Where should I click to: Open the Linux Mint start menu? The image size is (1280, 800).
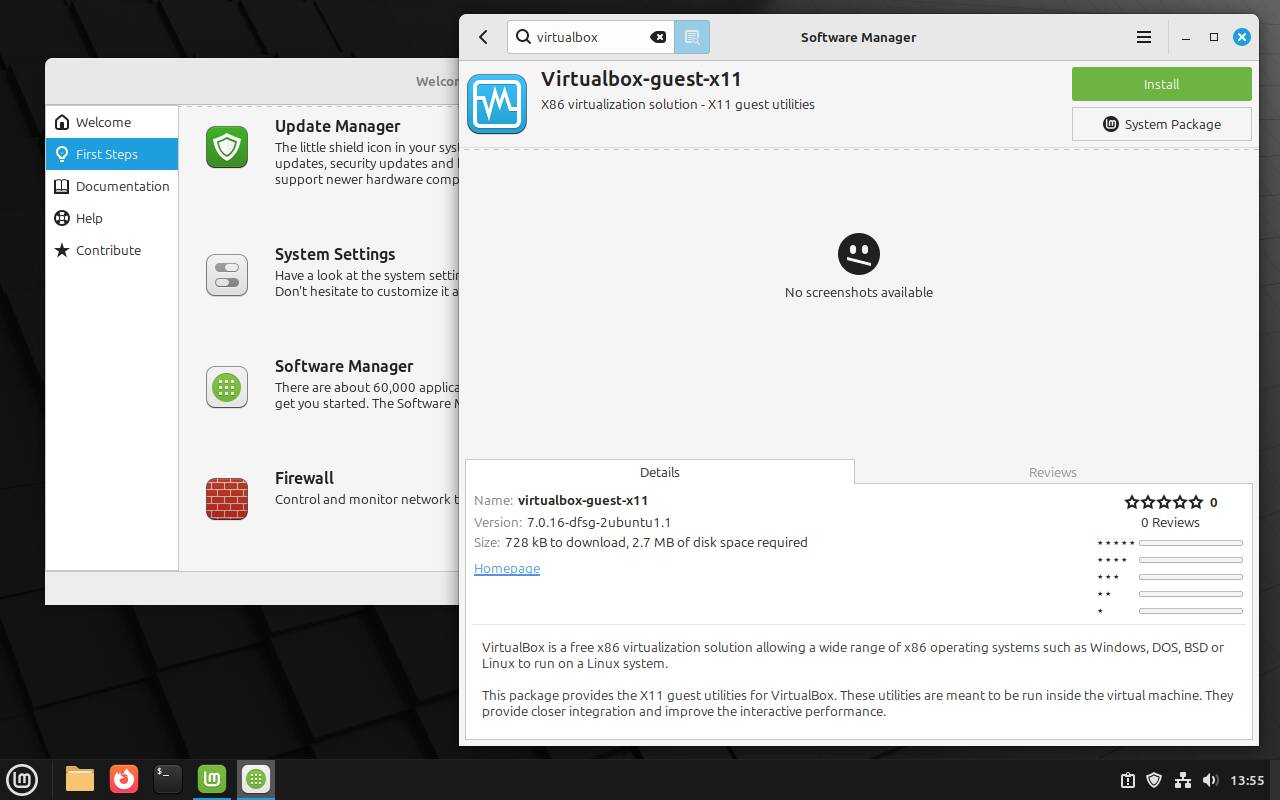(x=22, y=779)
